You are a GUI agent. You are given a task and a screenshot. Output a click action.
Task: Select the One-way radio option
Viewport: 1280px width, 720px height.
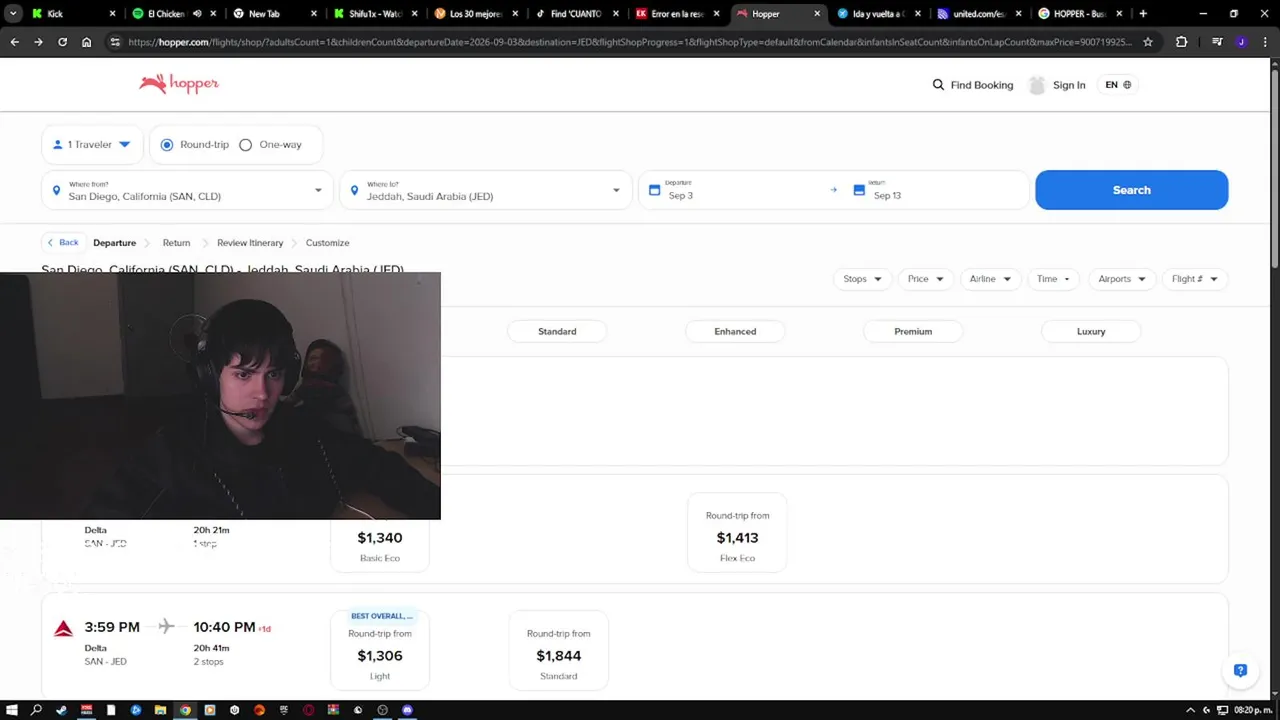pyautogui.click(x=245, y=145)
